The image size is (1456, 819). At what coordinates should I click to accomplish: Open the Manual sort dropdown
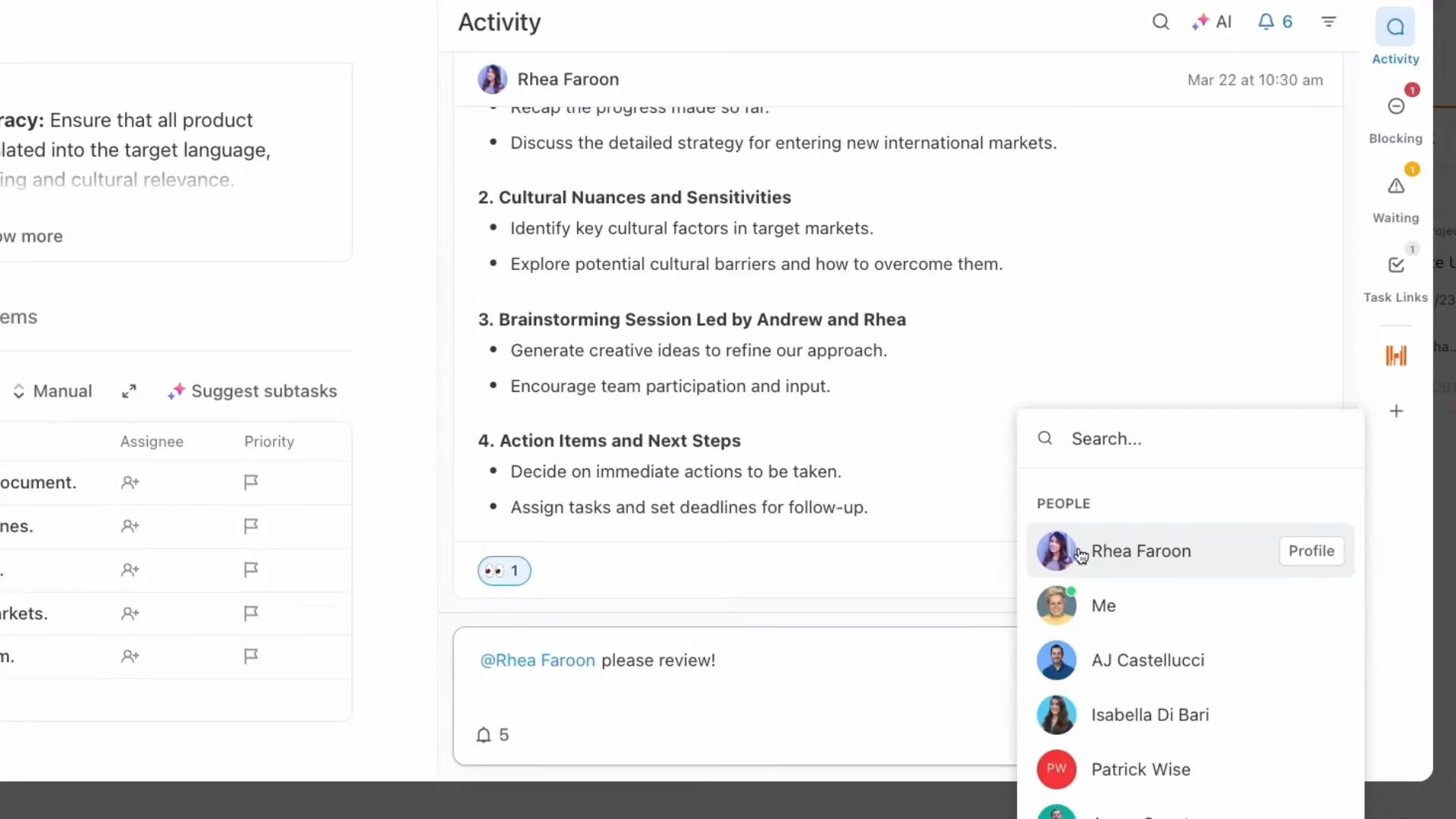[52, 391]
